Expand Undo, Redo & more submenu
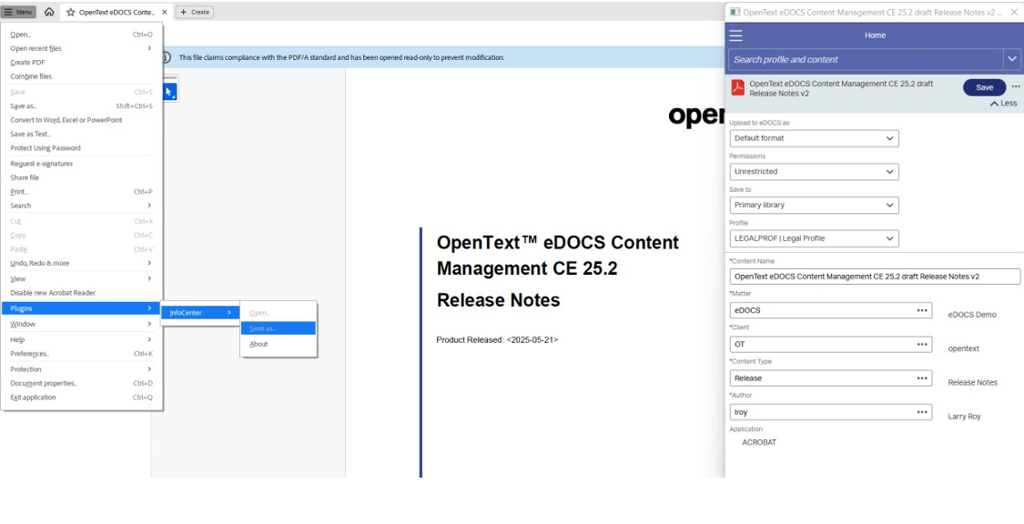1024x524 pixels. pyautogui.click(x=82, y=263)
